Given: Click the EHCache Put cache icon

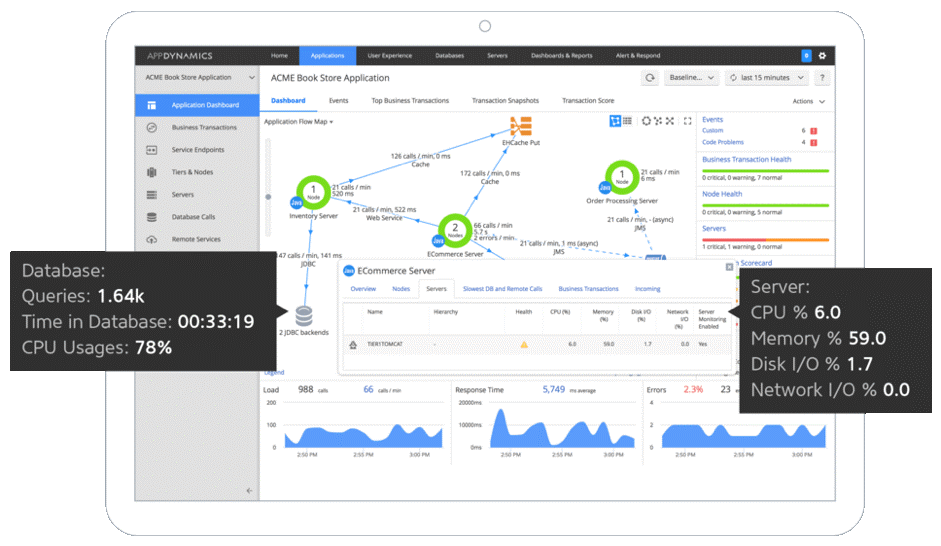Looking at the screenshot, I should [x=521, y=127].
